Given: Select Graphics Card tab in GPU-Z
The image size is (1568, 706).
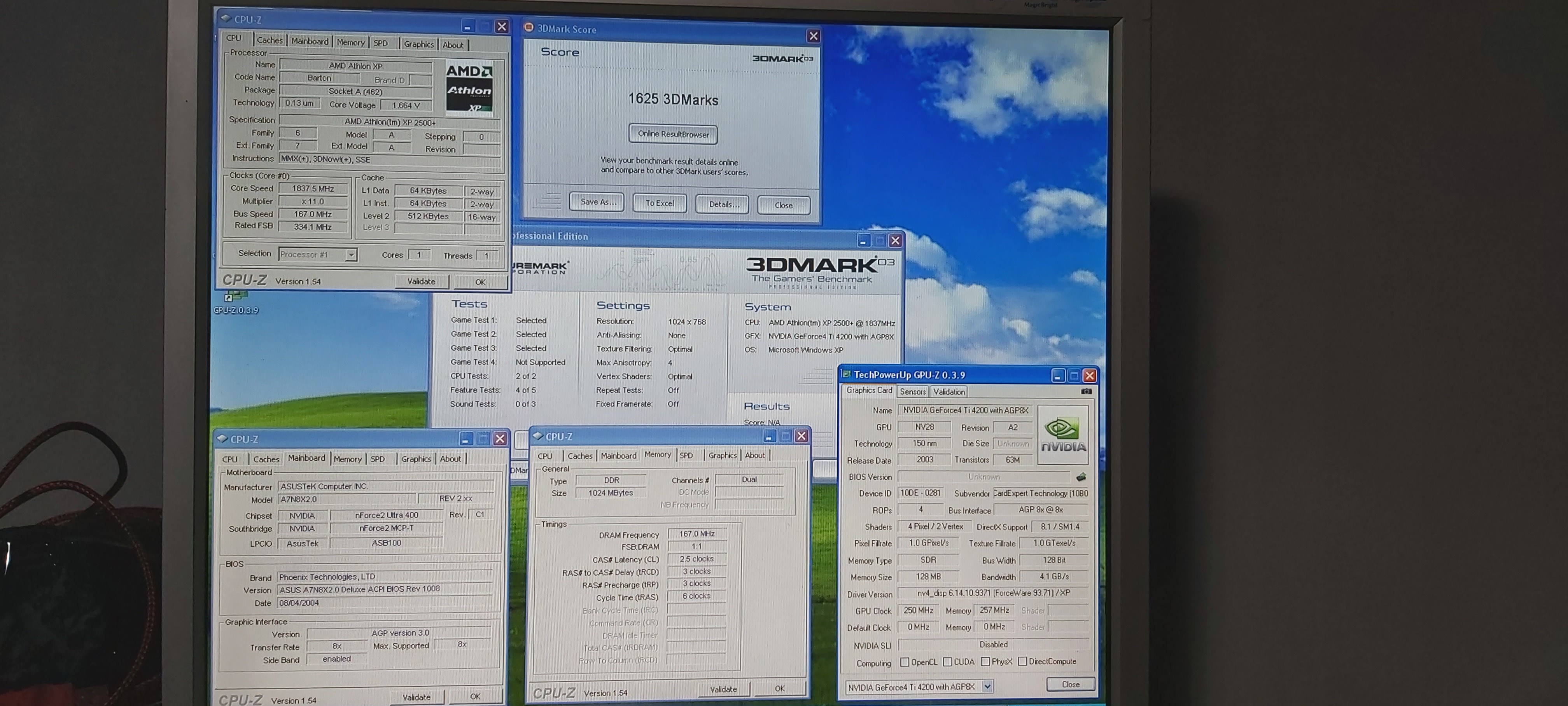Looking at the screenshot, I should 869,391.
